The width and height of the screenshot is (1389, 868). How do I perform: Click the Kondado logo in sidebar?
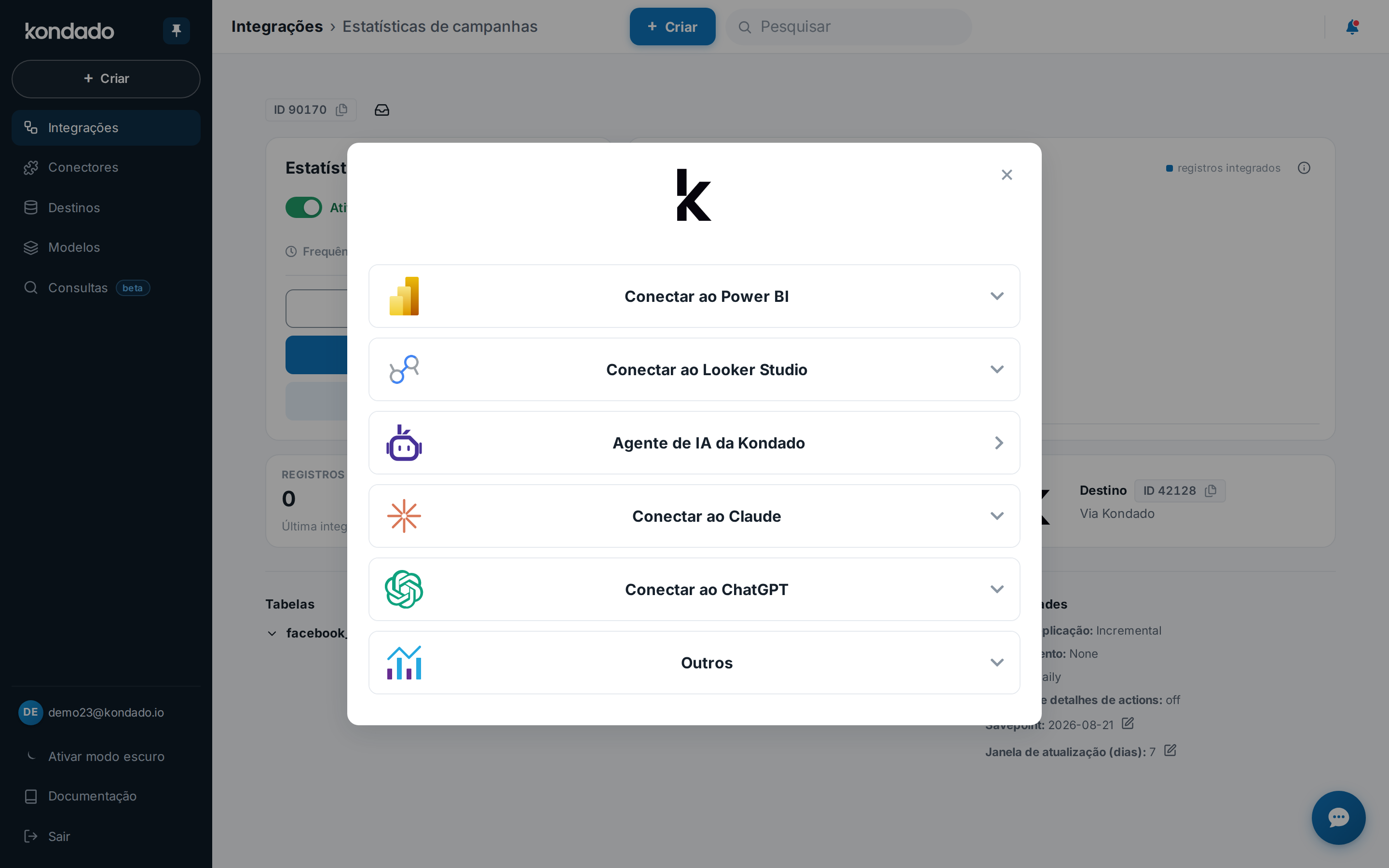[x=69, y=30]
